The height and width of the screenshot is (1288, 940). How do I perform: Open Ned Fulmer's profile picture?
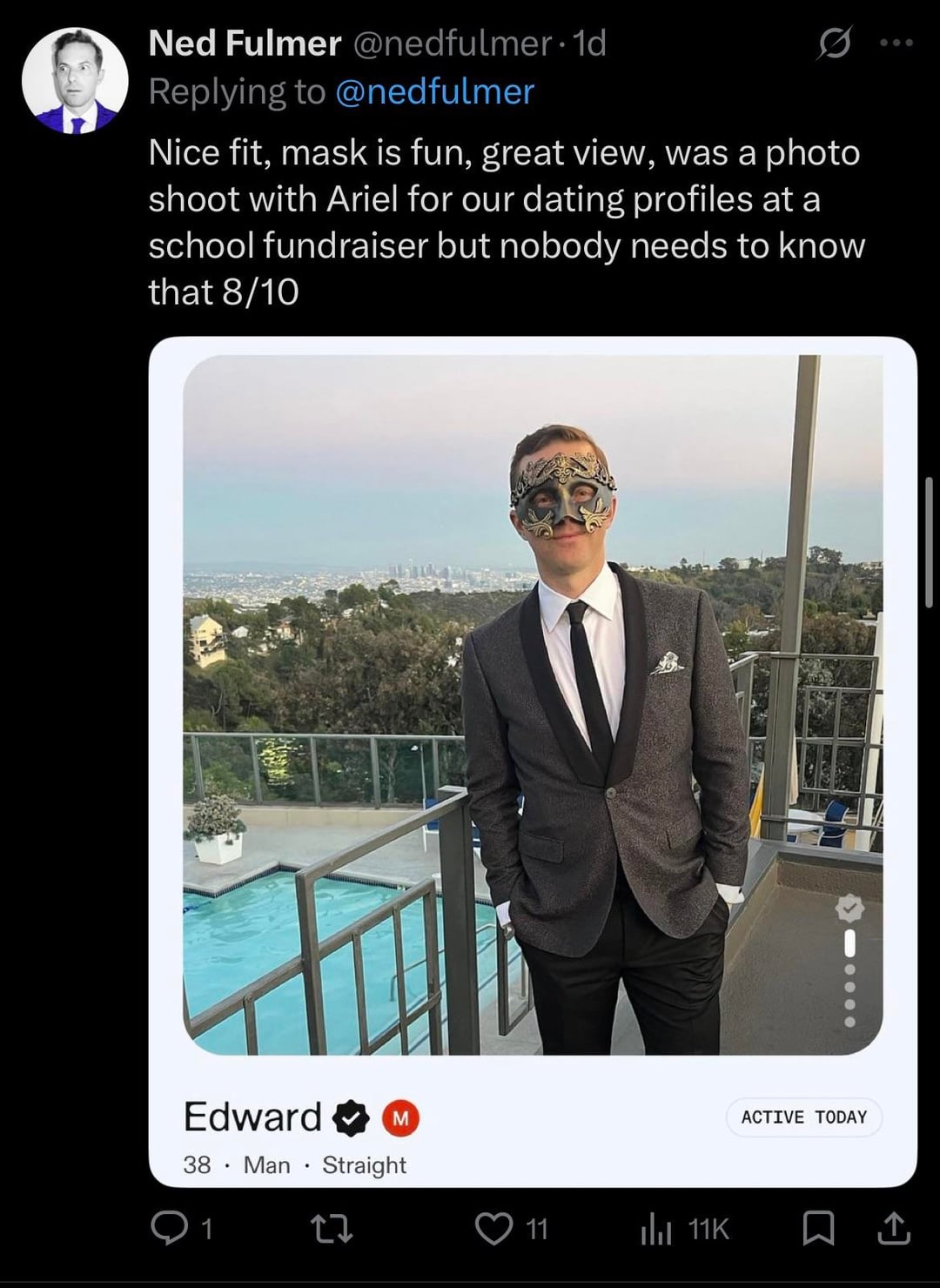74,81
